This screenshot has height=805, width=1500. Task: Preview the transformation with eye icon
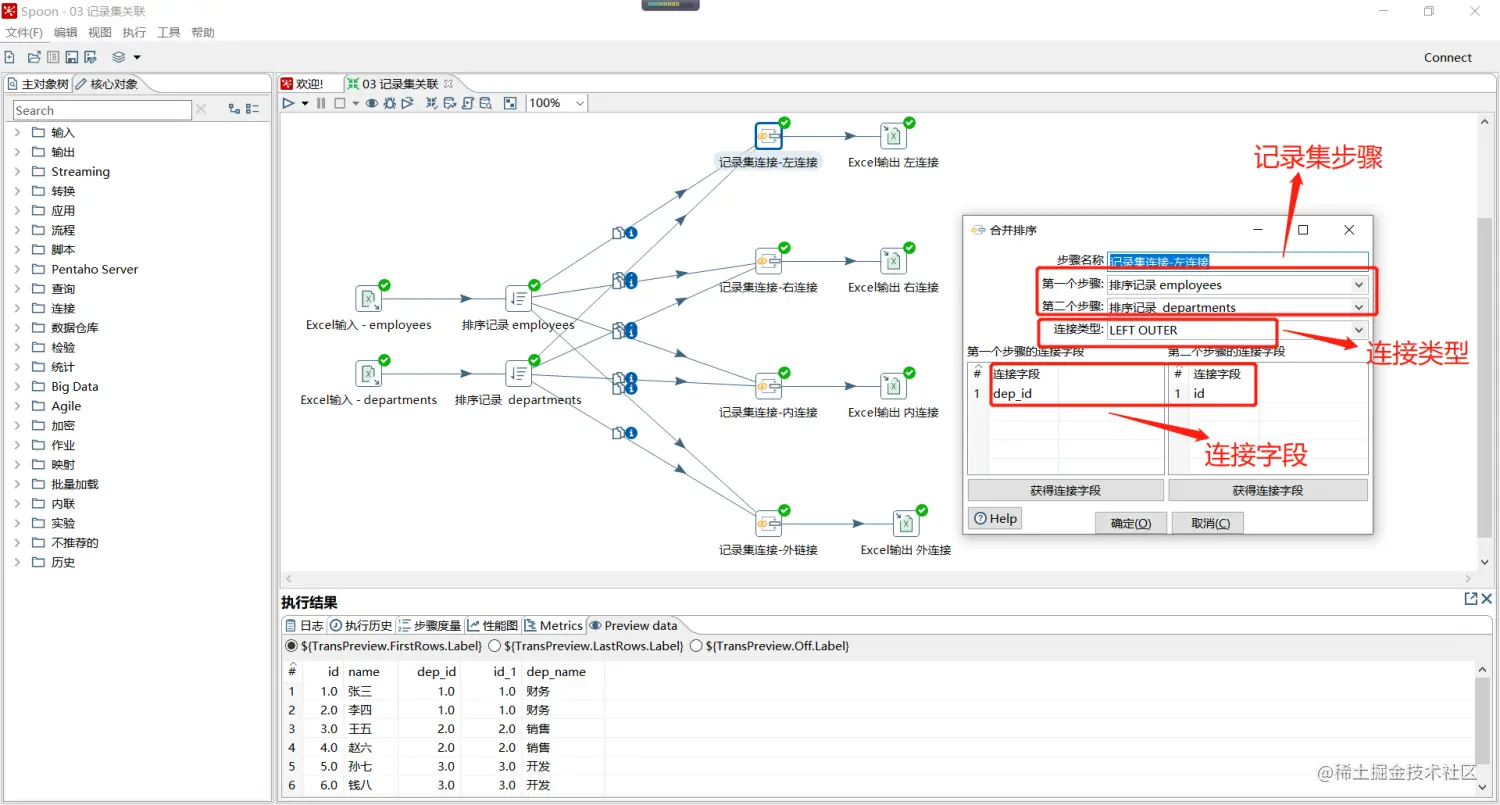click(372, 103)
